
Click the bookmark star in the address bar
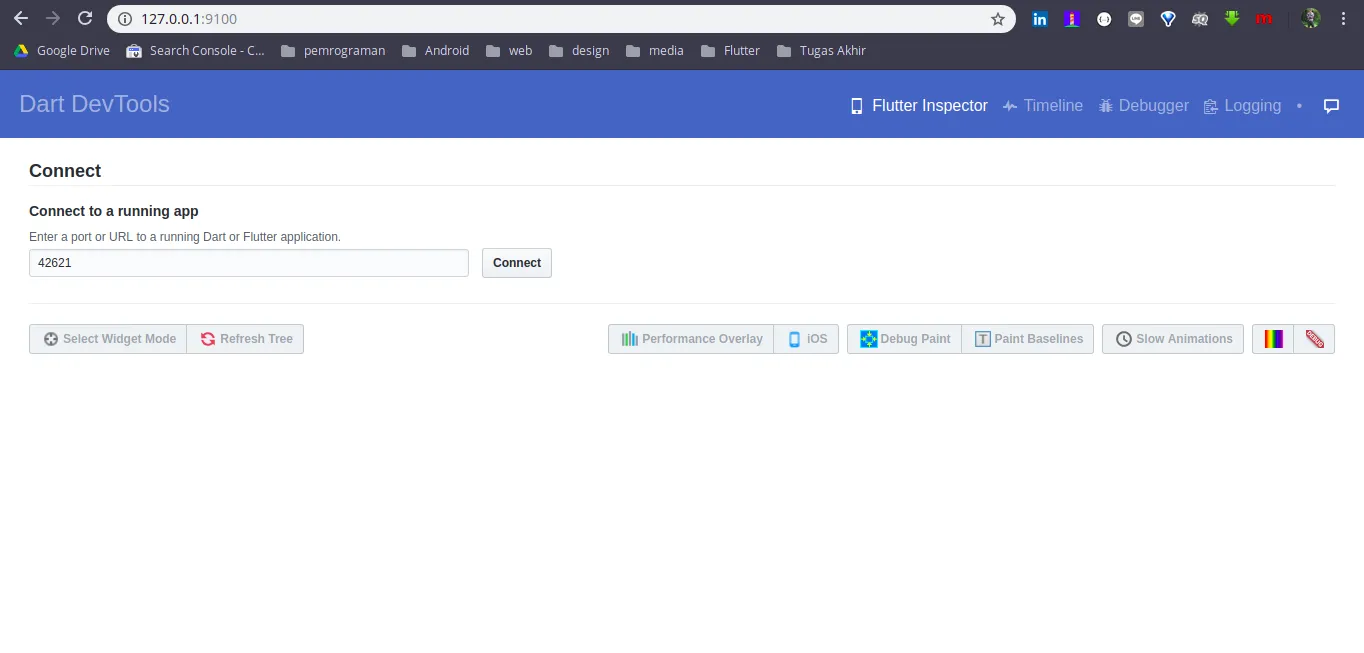997,18
